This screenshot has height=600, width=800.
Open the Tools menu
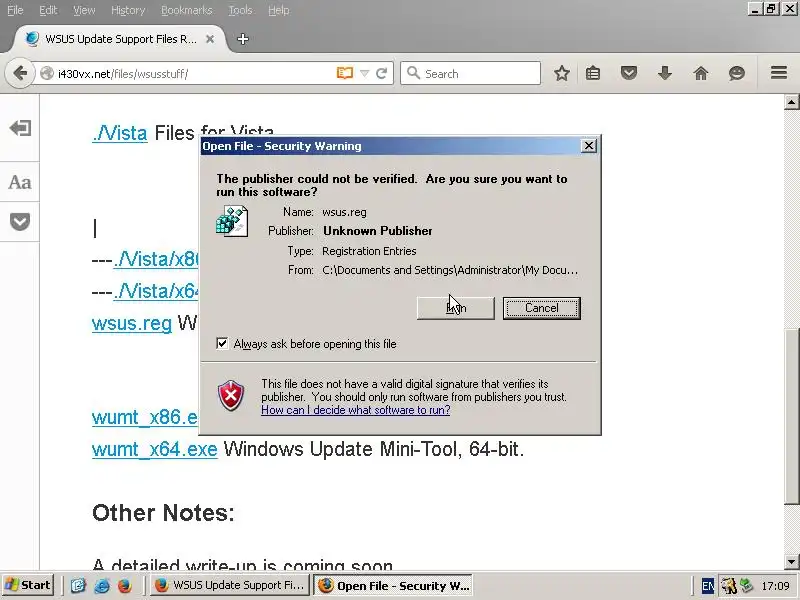pos(240,10)
